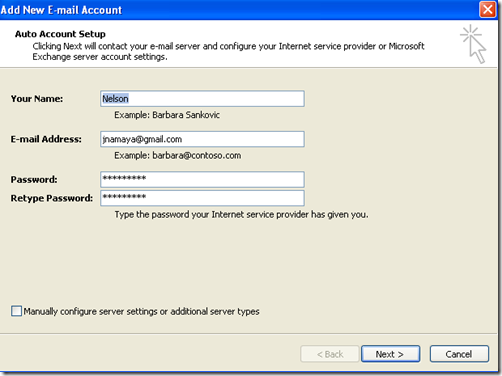The height and width of the screenshot is (376, 502).
Task: Click the Your Name input field
Action: (x=202, y=99)
